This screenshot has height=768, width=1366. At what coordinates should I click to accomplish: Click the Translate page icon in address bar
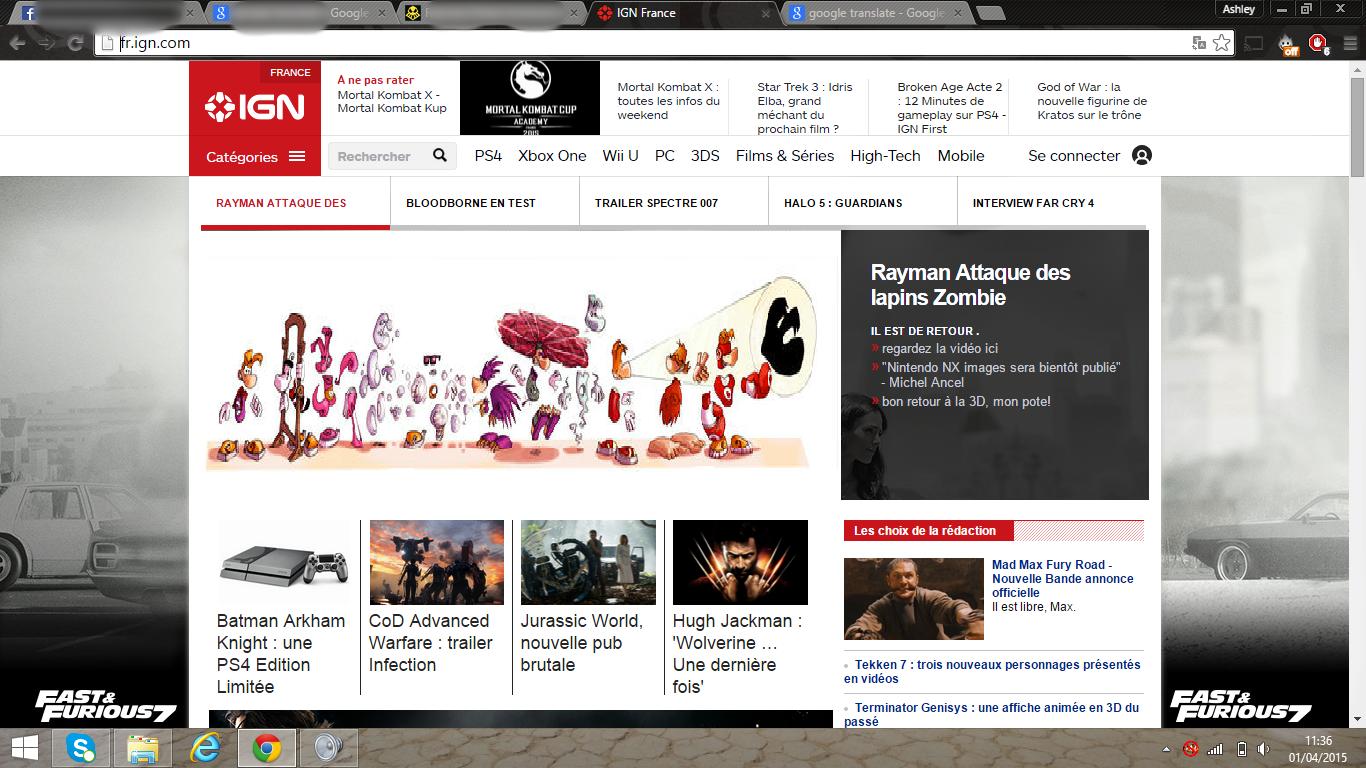pos(1199,43)
